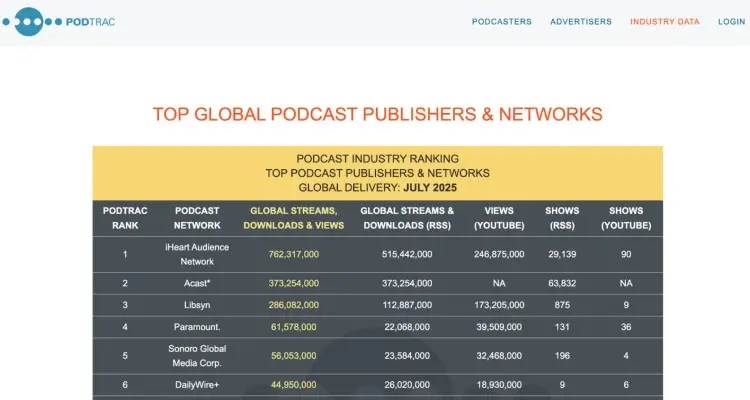Select the July 2025 delivery date text

(x=430, y=188)
